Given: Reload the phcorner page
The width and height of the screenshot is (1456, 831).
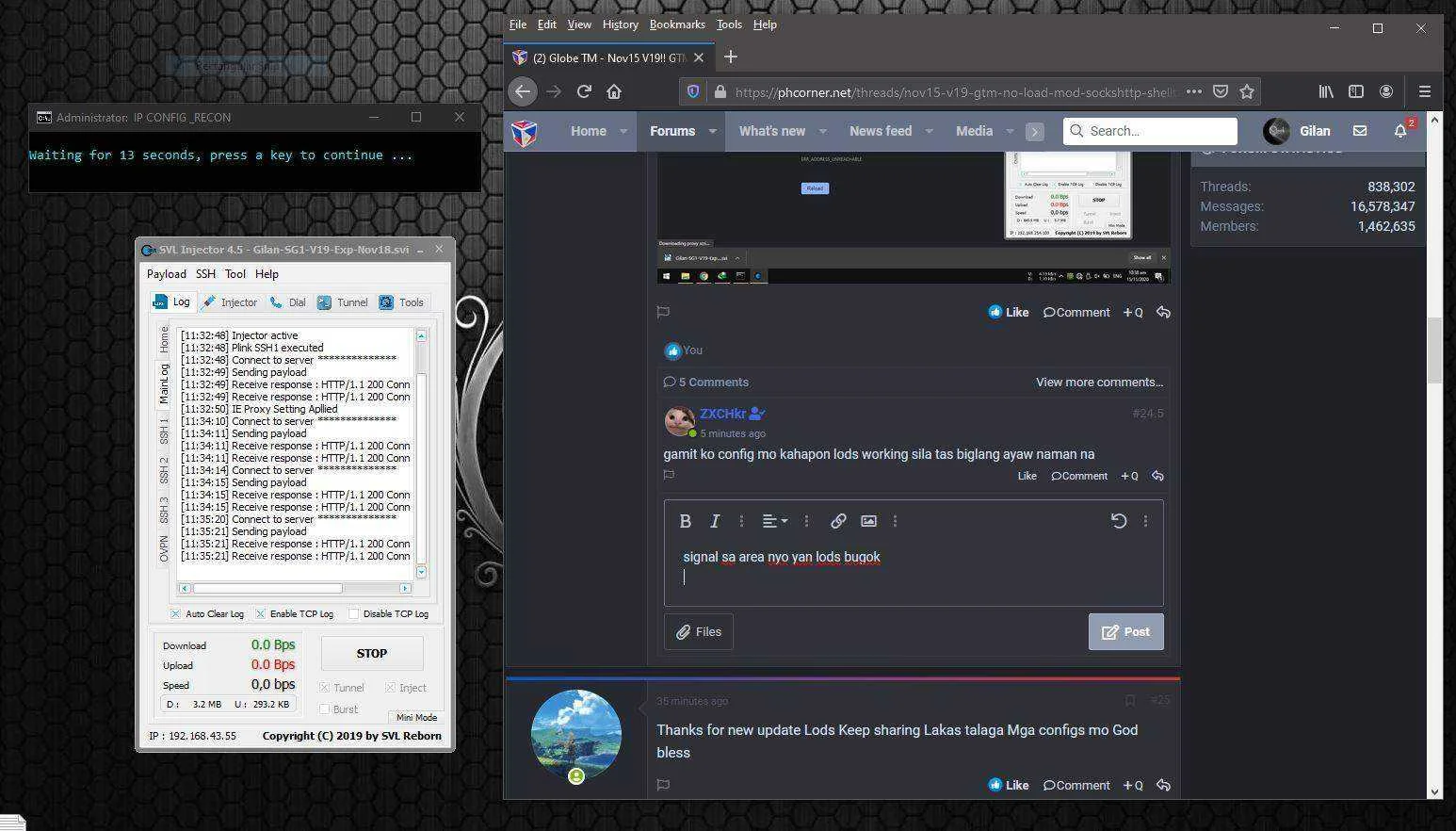Looking at the screenshot, I should click(584, 91).
